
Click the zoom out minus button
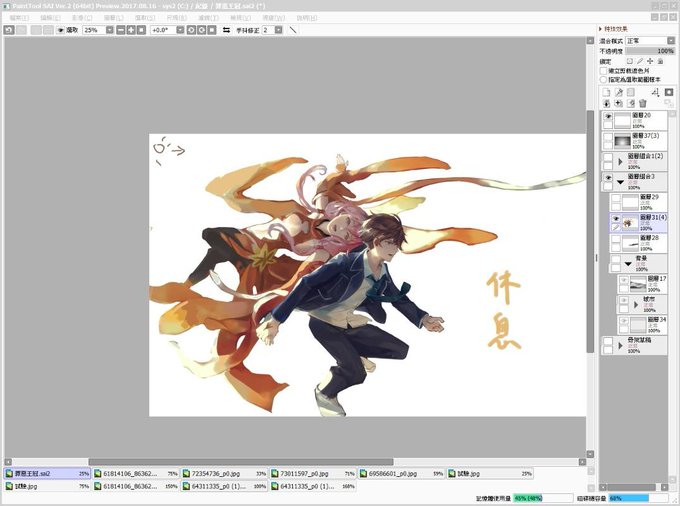pos(121,30)
